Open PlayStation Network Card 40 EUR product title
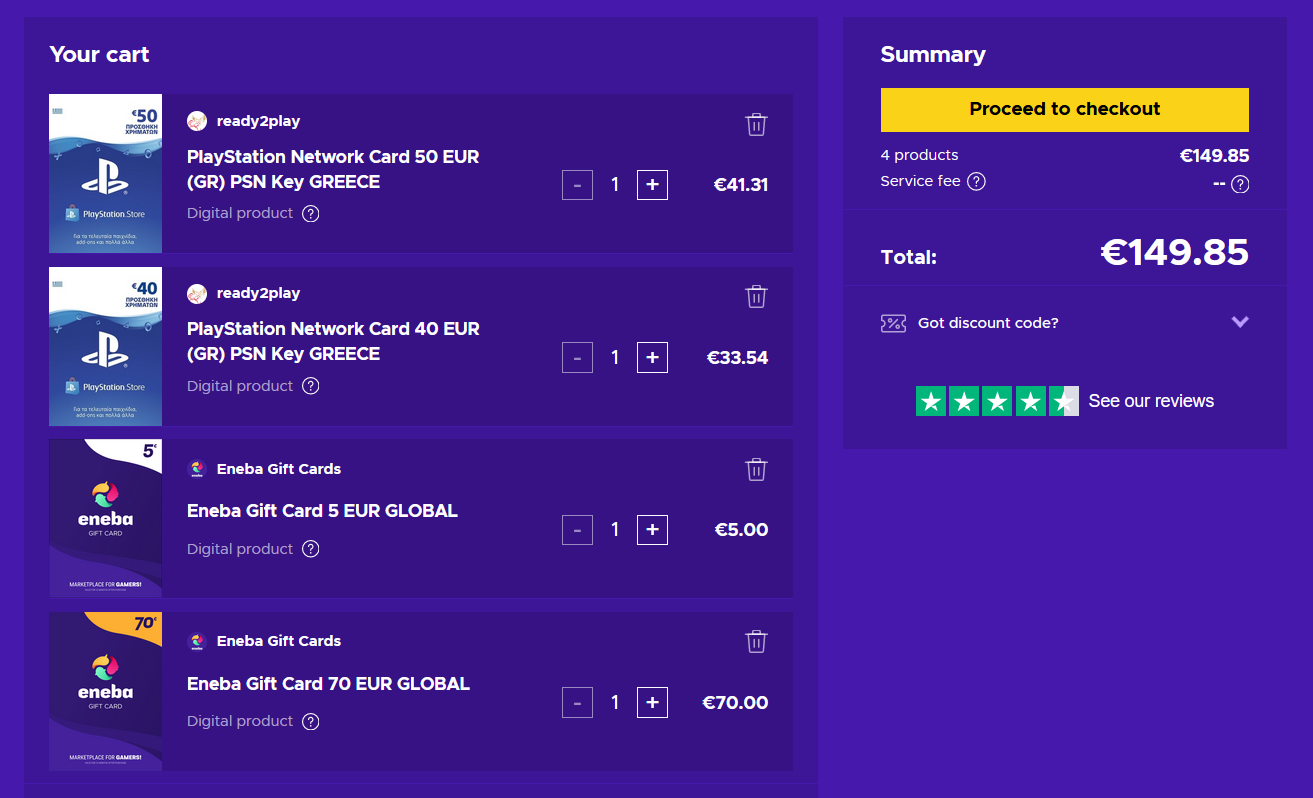This screenshot has height=798, width=1313. (333, 341)
